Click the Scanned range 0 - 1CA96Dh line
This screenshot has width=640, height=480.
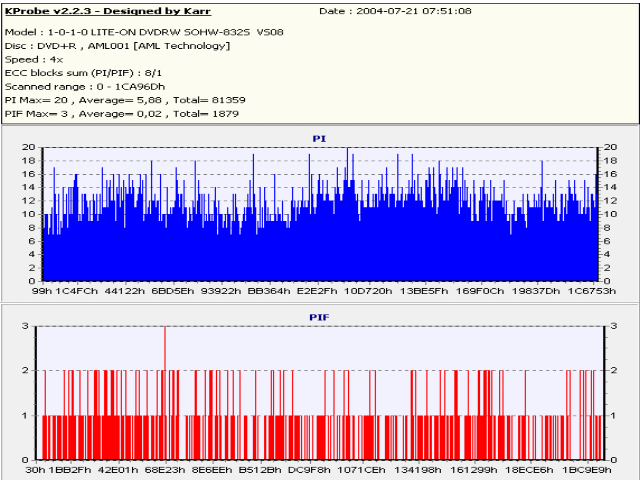point(85,87)
